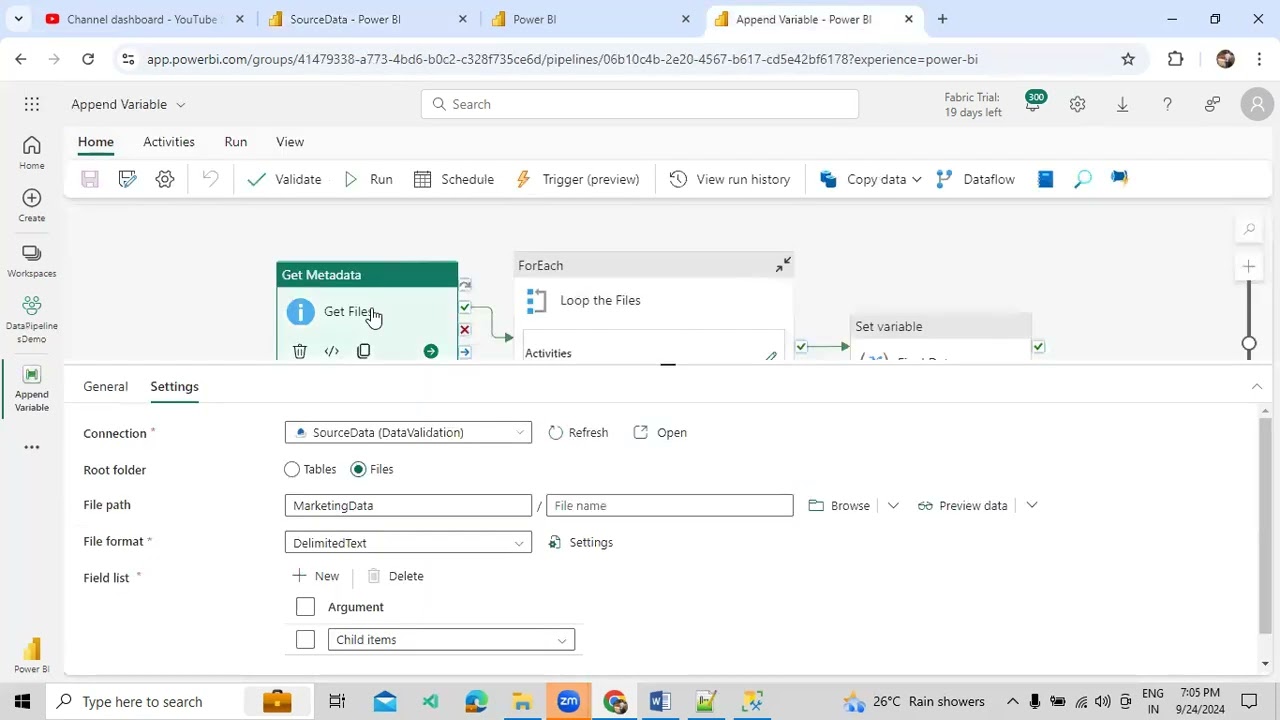This screenshot has width=1280, height=720.
Task: Open Child items field dropdown
Action: (x=451, y=640)
